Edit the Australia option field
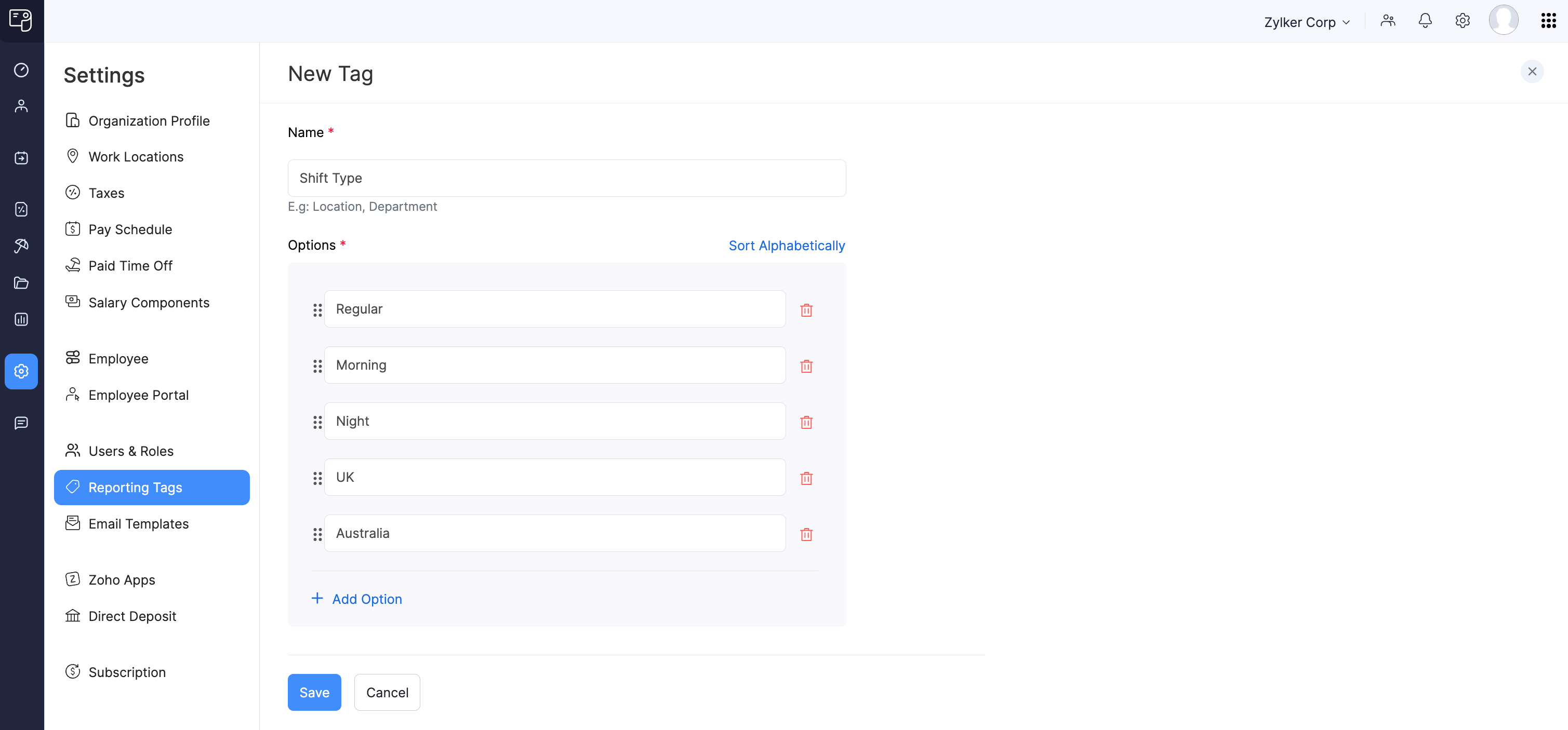 (x=555, y=533)
